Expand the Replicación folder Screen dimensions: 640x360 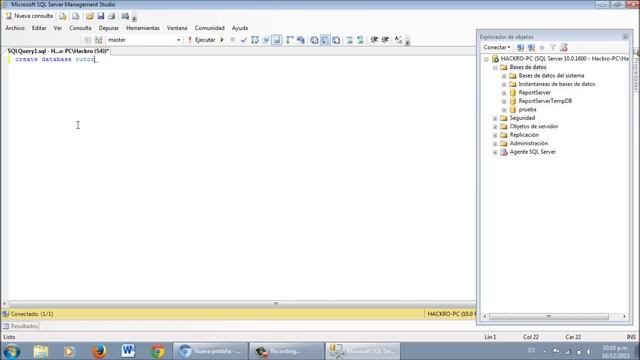point(495,135)
